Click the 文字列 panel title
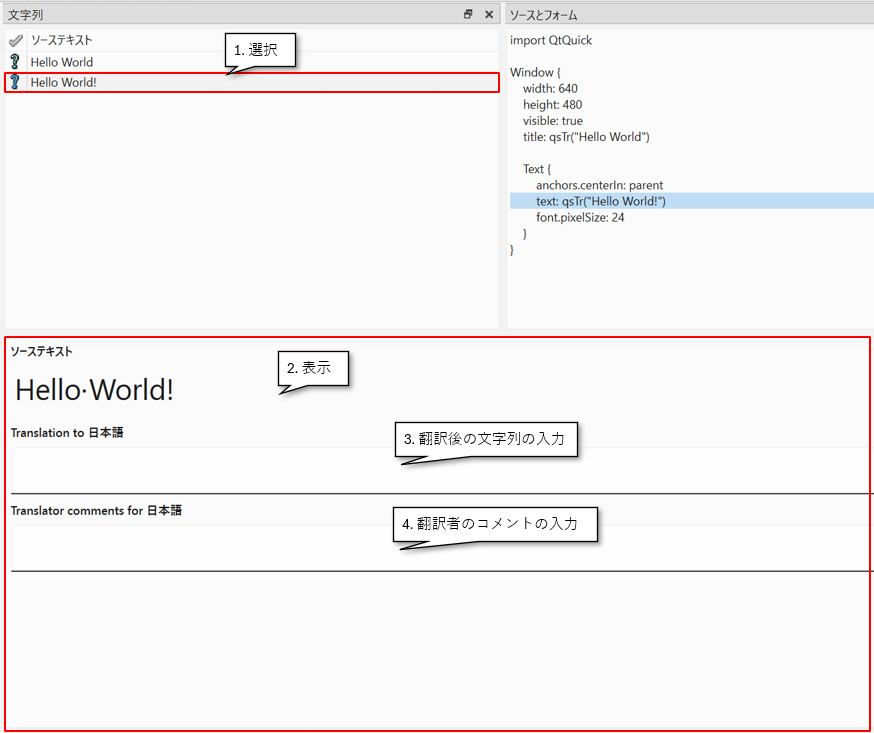This screenshot has height=733, width=874. point(26,15)
